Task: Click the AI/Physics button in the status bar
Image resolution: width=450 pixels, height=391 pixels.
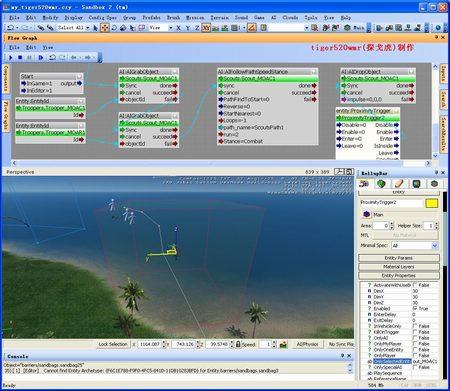Action: click(308, 344)
